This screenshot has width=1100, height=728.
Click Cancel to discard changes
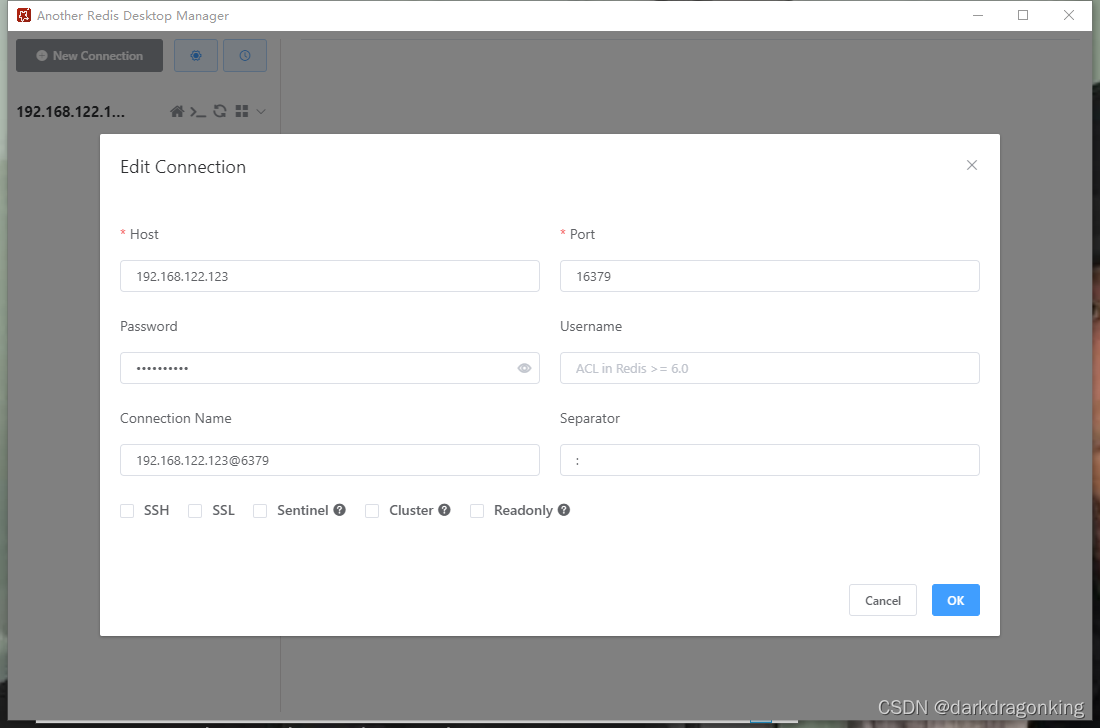click(882, 600)
